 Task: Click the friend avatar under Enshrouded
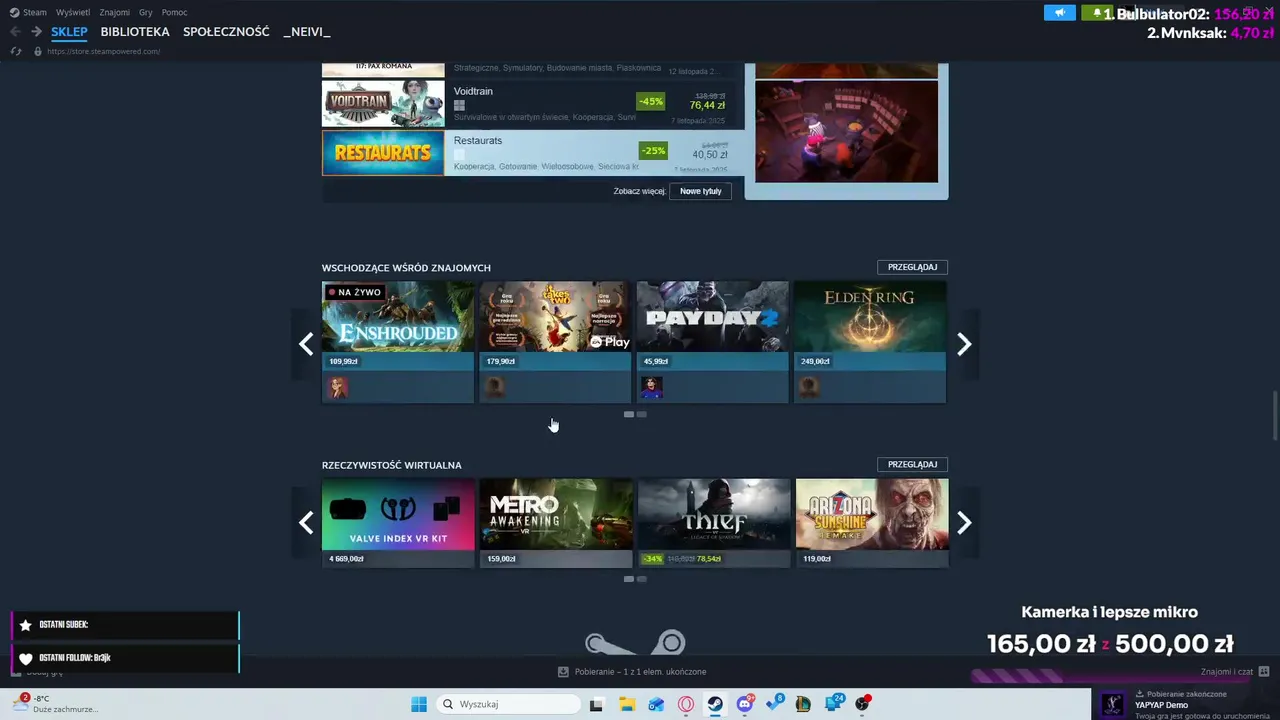[x=338, y=387]
